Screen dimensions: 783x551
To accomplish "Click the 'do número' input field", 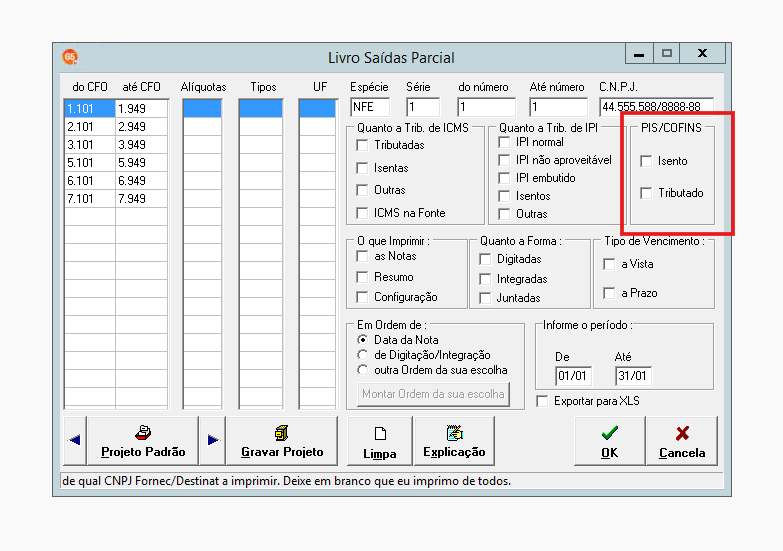I will [486, 107].
